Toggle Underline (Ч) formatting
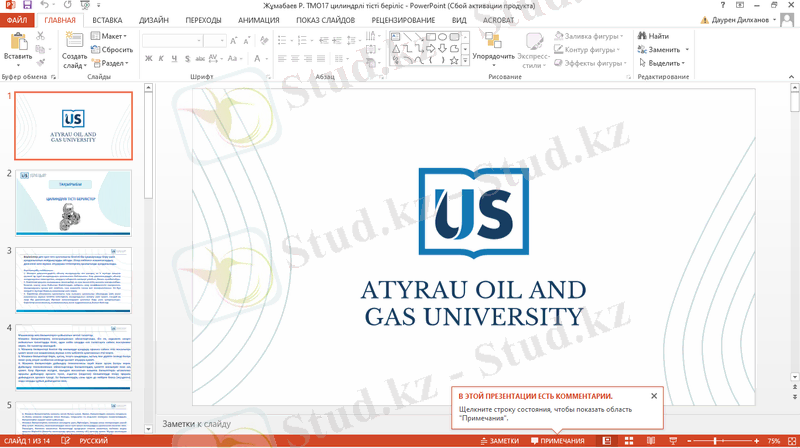 [x=174, y=59]
